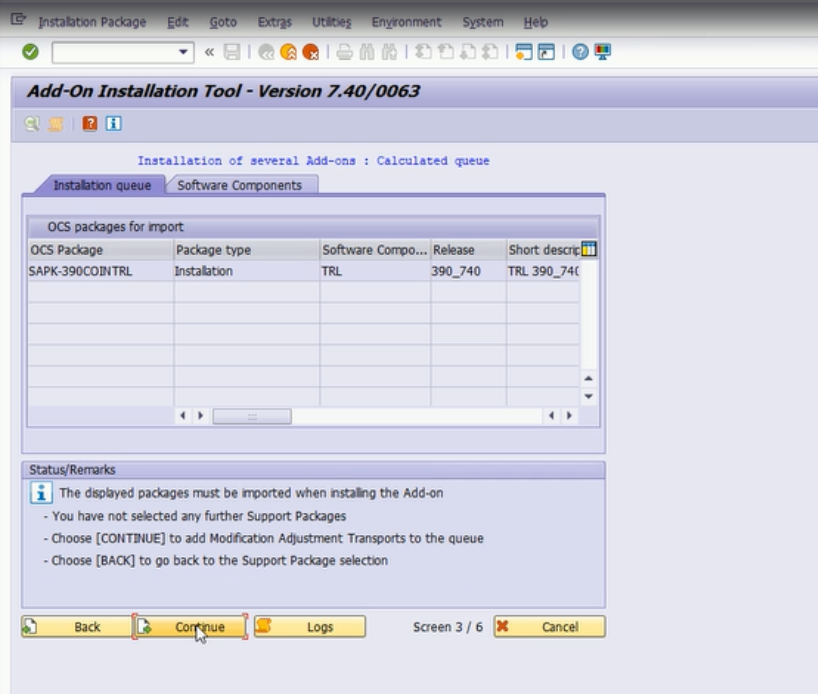This screenshot has width=818, height=694.
Task: Click the blue Information icon below title
Action: coord(113,124)
